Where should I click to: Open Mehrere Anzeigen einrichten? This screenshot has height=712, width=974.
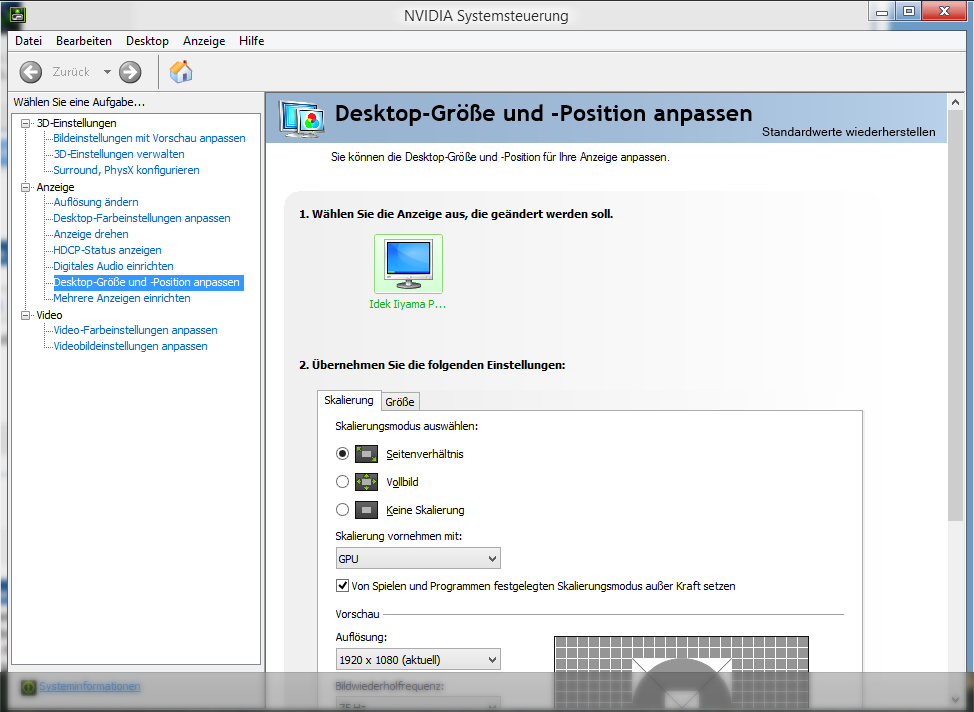click(122, 298)
